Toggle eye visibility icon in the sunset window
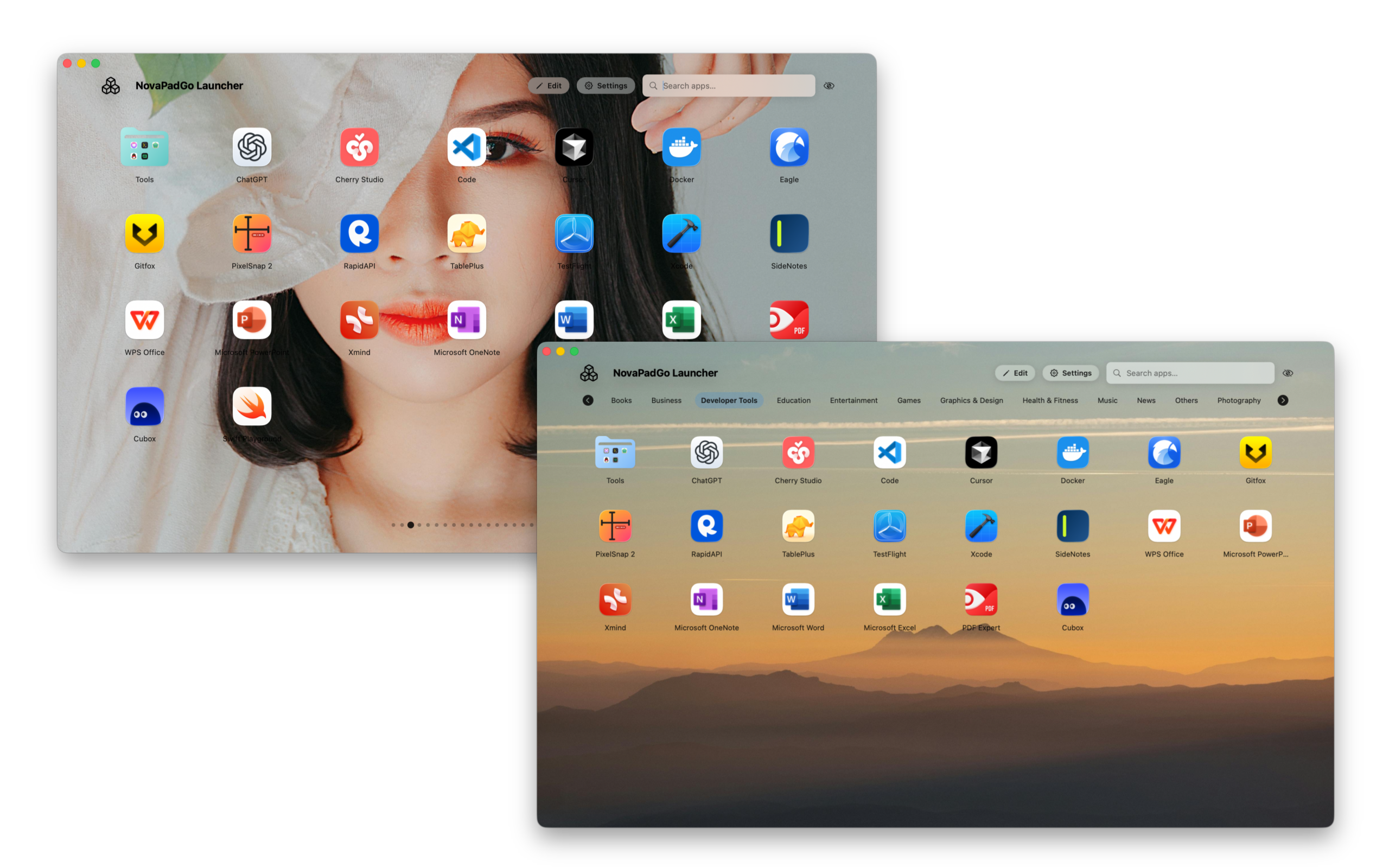The height and width of the screenshot is (868, 1389). 1288,373
